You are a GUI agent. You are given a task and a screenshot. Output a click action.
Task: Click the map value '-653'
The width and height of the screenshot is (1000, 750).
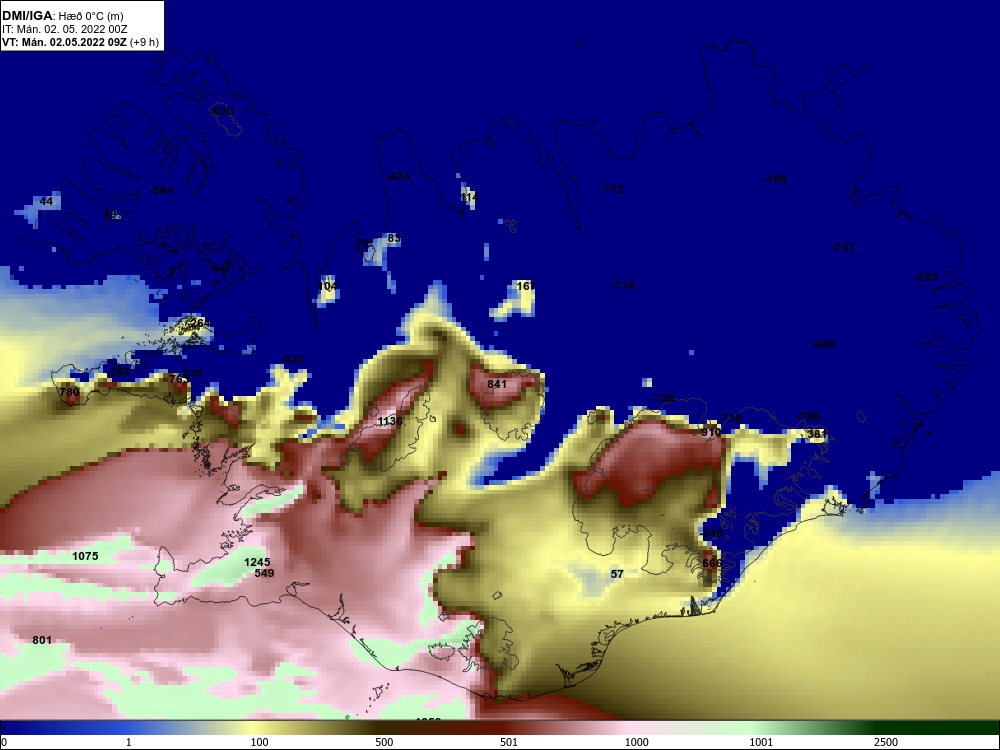tap(926, 277)
